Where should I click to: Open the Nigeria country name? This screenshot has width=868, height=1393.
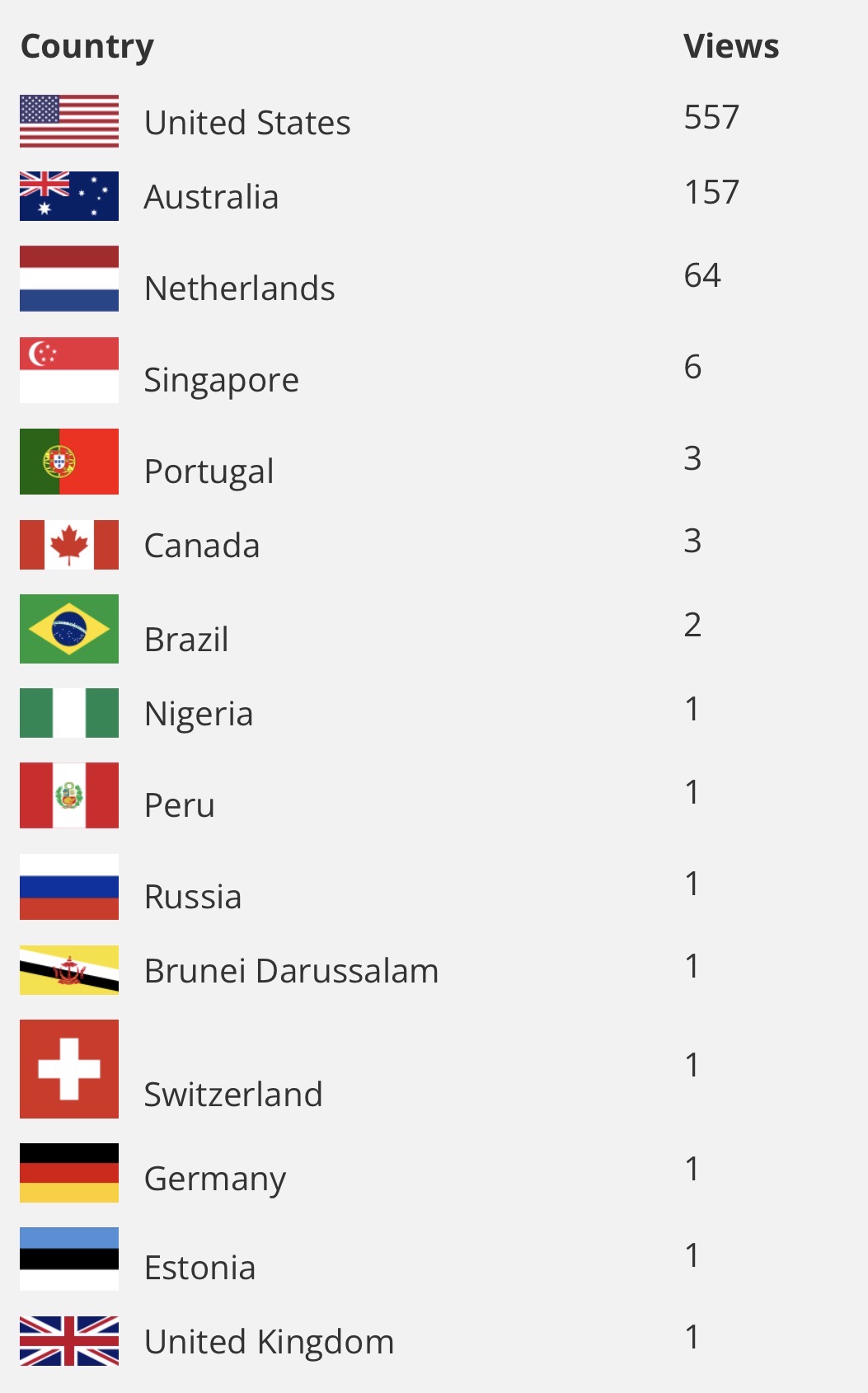(199, 714)
